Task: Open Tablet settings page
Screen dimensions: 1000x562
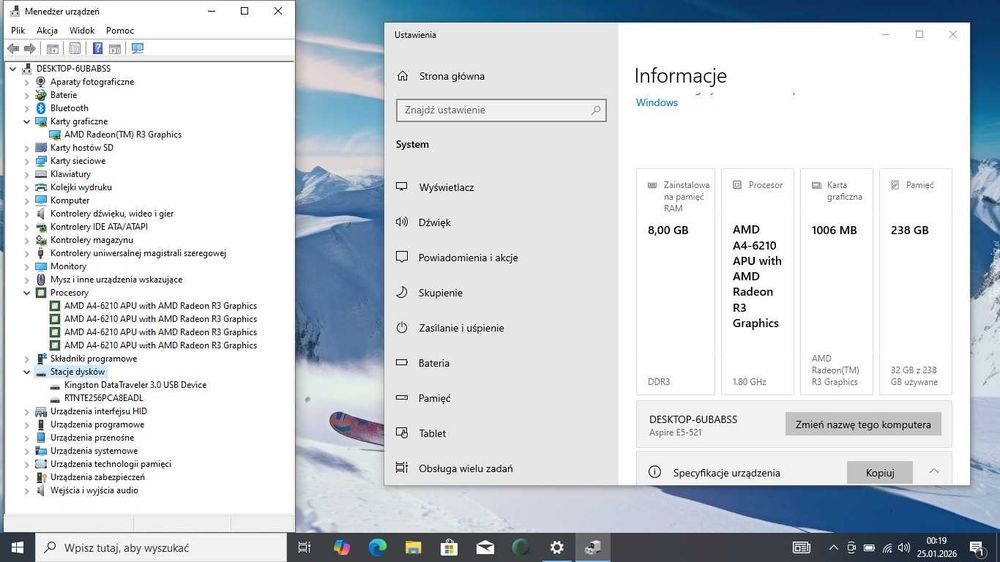Action: pyautogui.click(x=432, y=433)
